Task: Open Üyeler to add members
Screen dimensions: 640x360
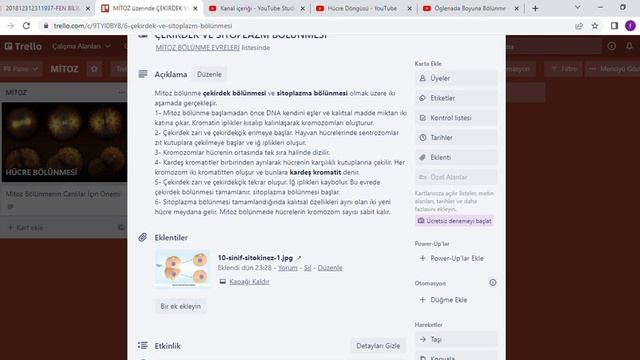Action: point(456,78)
